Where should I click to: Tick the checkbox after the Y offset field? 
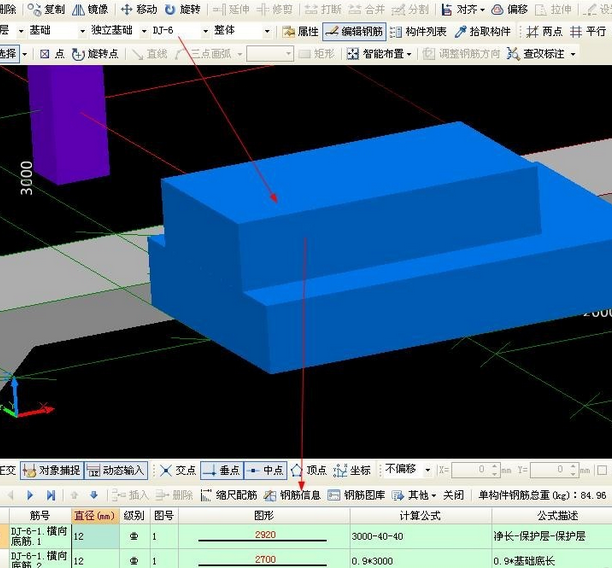coord(602,470)
